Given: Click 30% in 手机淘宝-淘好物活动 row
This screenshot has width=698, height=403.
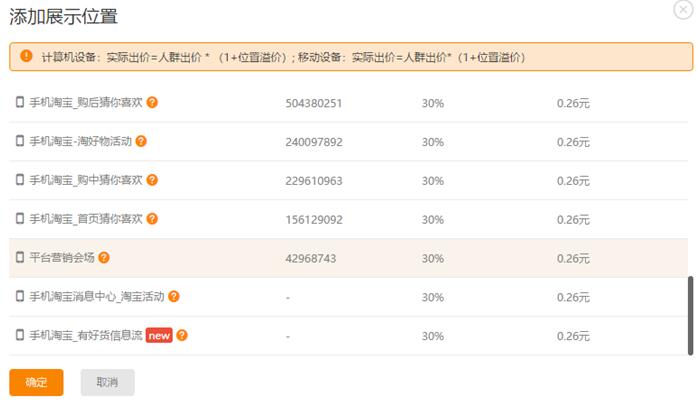Looking at the screenshot, I should point(433,142).
